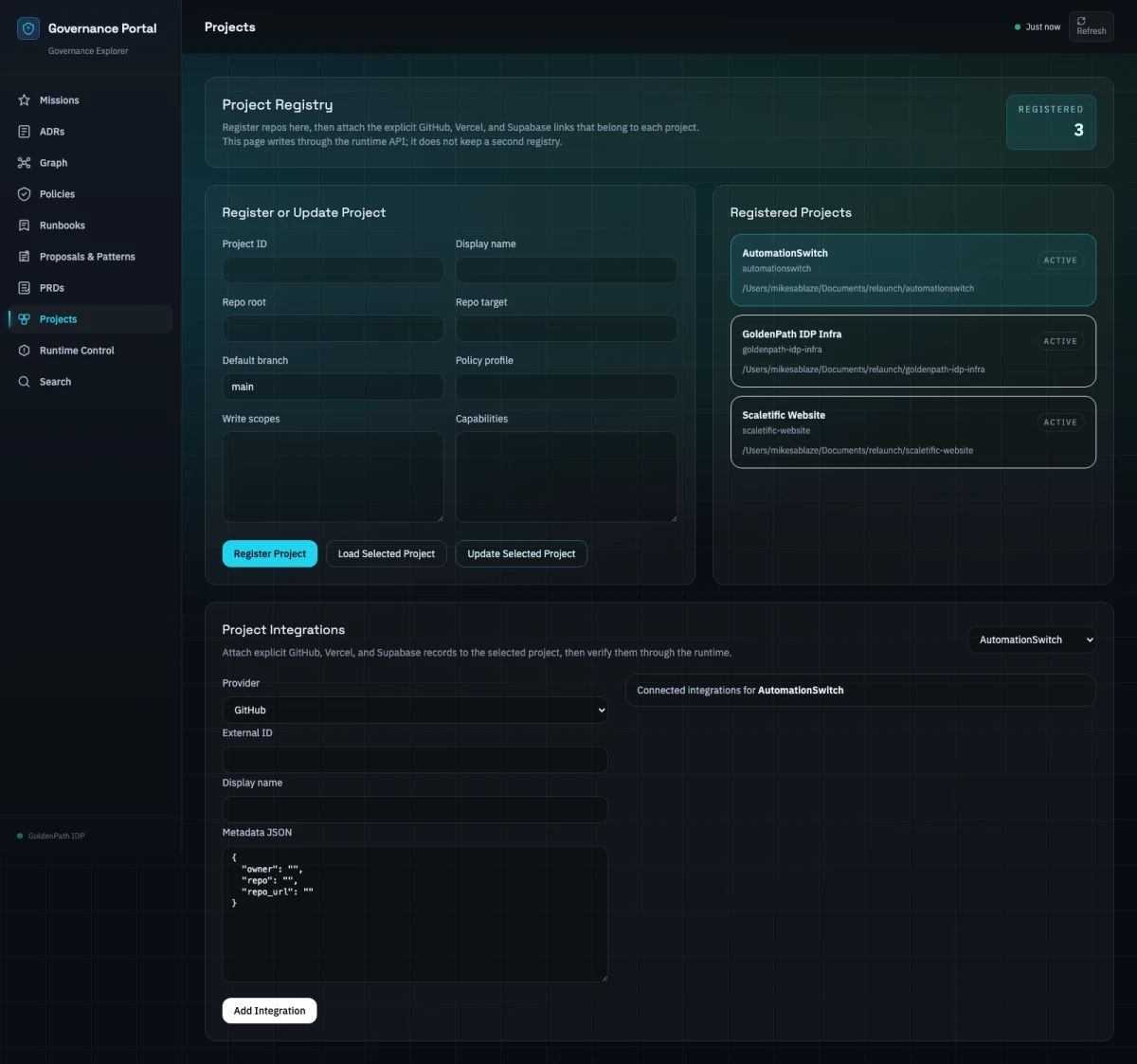Select the AutomationSwitch project card

(x=913, y=270)
